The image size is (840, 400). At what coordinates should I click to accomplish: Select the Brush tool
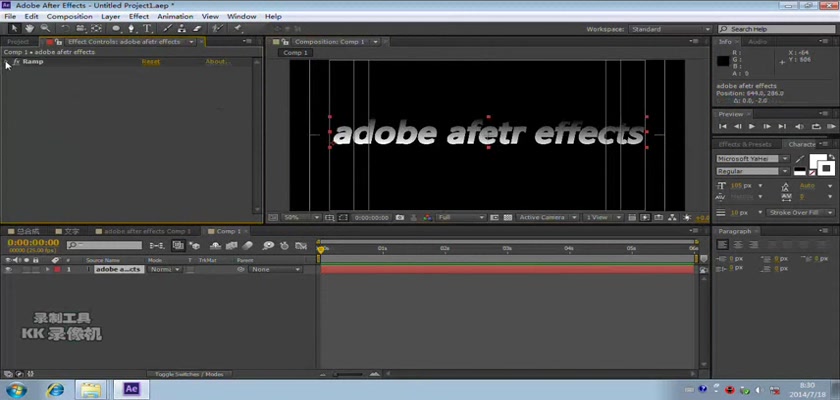[x=167, y=29]
